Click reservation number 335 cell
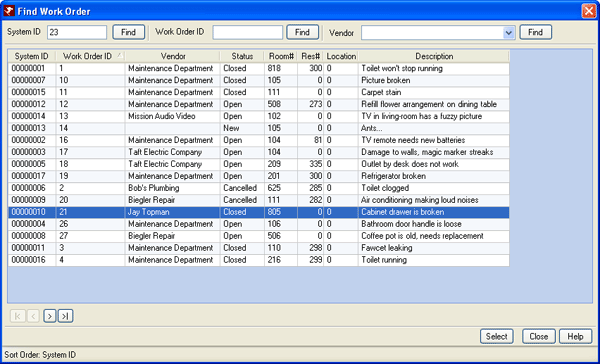This screenshot has width=600, height=364. tap(310, 164)
